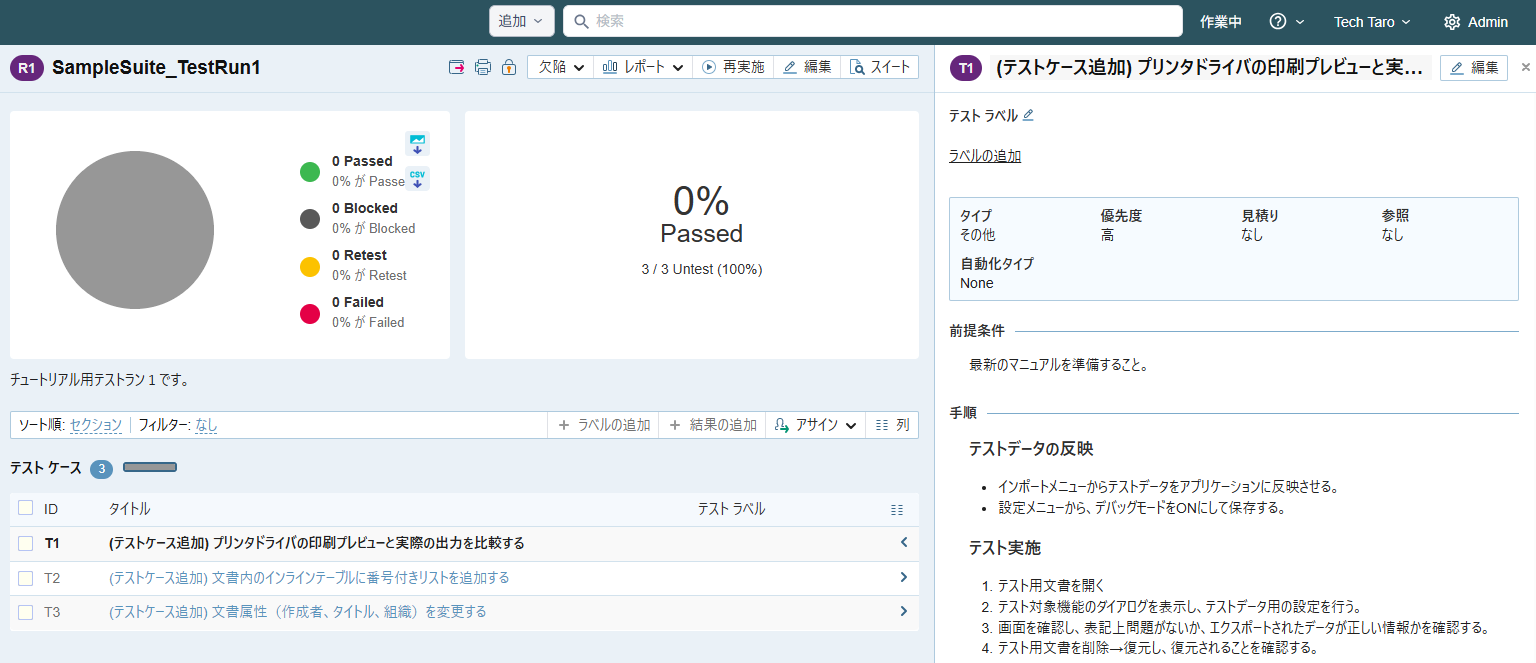The width and height of the screenshot is (1536, 663).
Task: Toggle the select-all checkbox in the header row
Action: tap(26, 508)
